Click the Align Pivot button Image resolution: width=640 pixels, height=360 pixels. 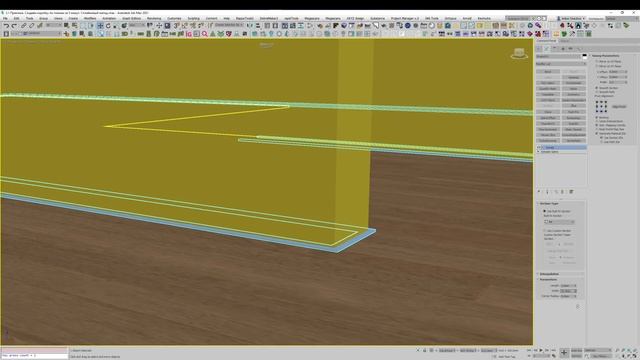(619, 107)
